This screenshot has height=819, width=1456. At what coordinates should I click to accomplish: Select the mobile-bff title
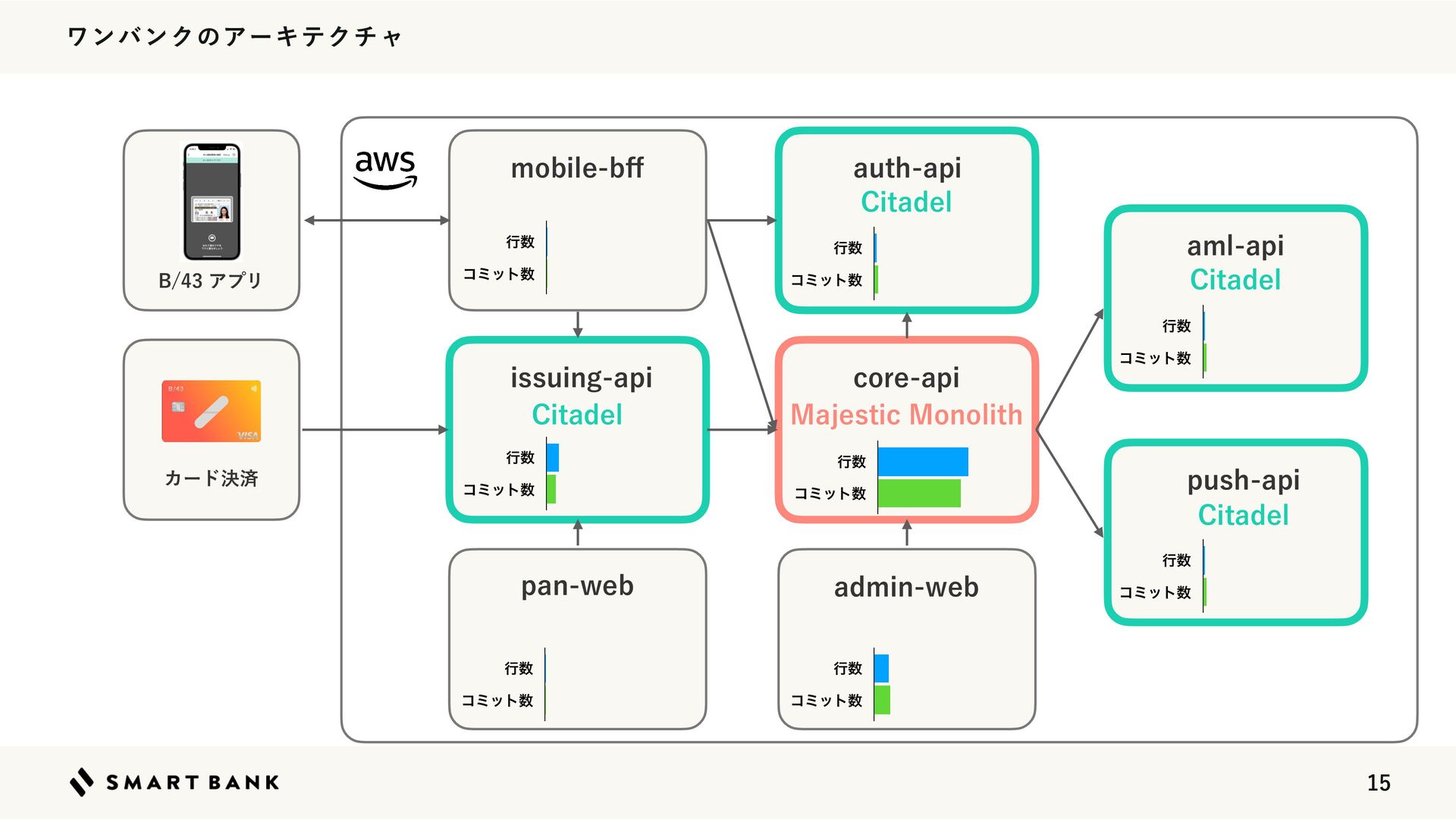[x=577, y=168]
